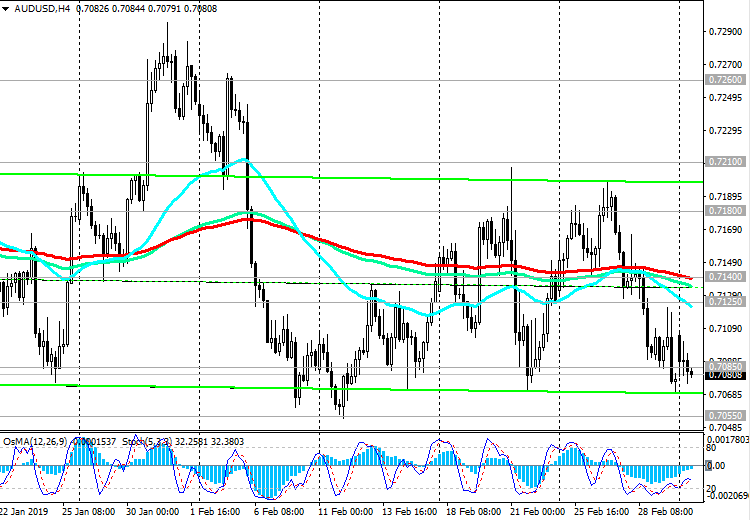
Task: Open the chart dropdown triangle beside AUDUSD,H4
Action: [5, 9]
